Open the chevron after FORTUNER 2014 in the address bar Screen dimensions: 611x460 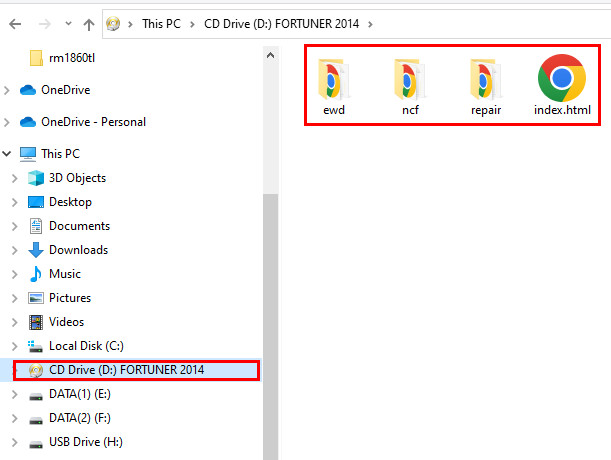[x=370, y=25]
